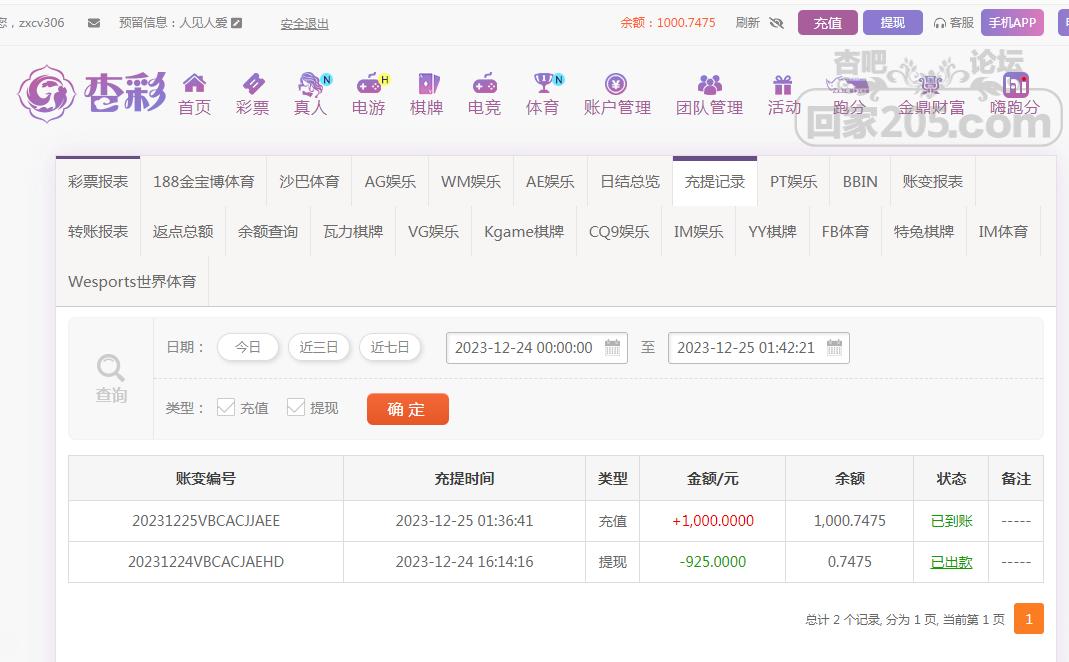Image resolution: width=1069 pixels, height=662 pixels.
Task: Open the 电游 gamepad icon
Action: pyautogui.click(x=368, y=84)
